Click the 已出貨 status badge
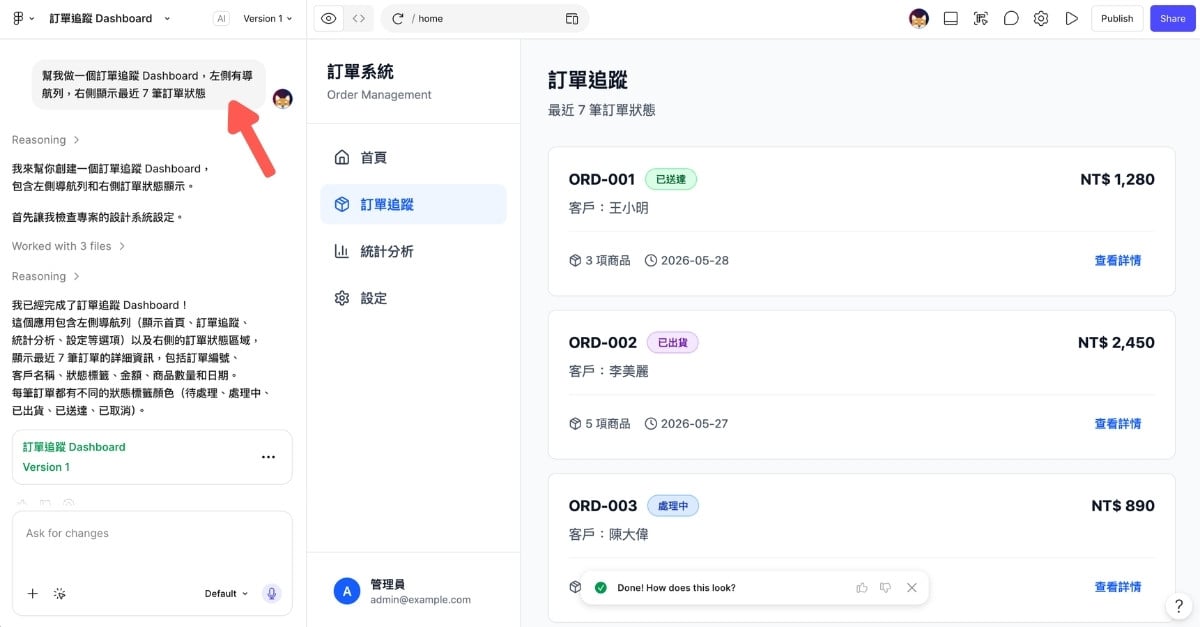Viewport: 1200px width, 627px height. point(672,342)
